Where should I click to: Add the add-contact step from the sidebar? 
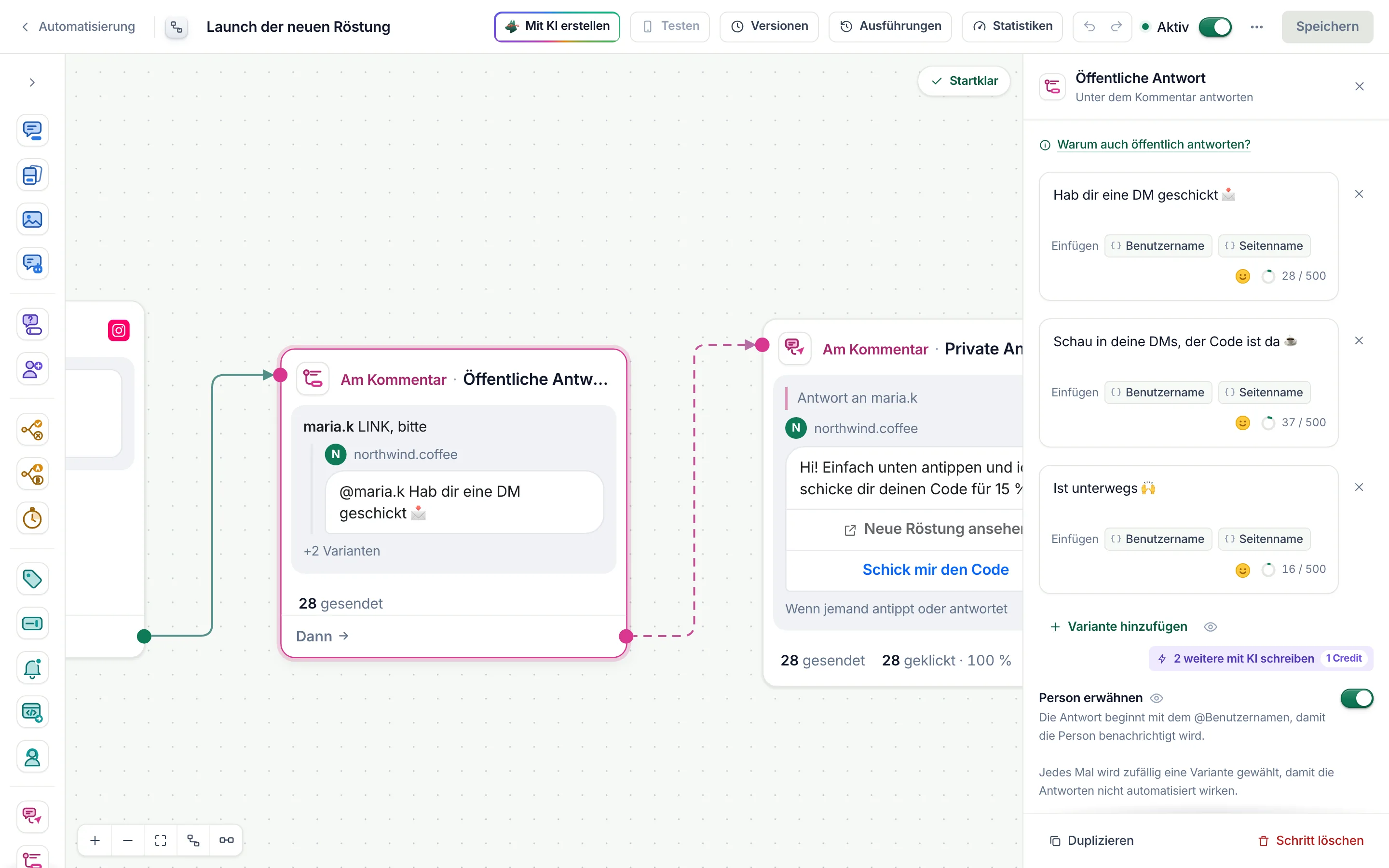32,368
